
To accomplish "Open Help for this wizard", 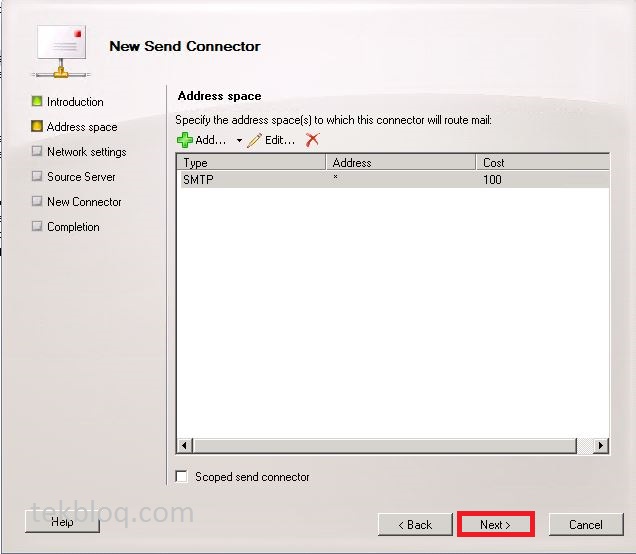I will (x=62, y=522).
